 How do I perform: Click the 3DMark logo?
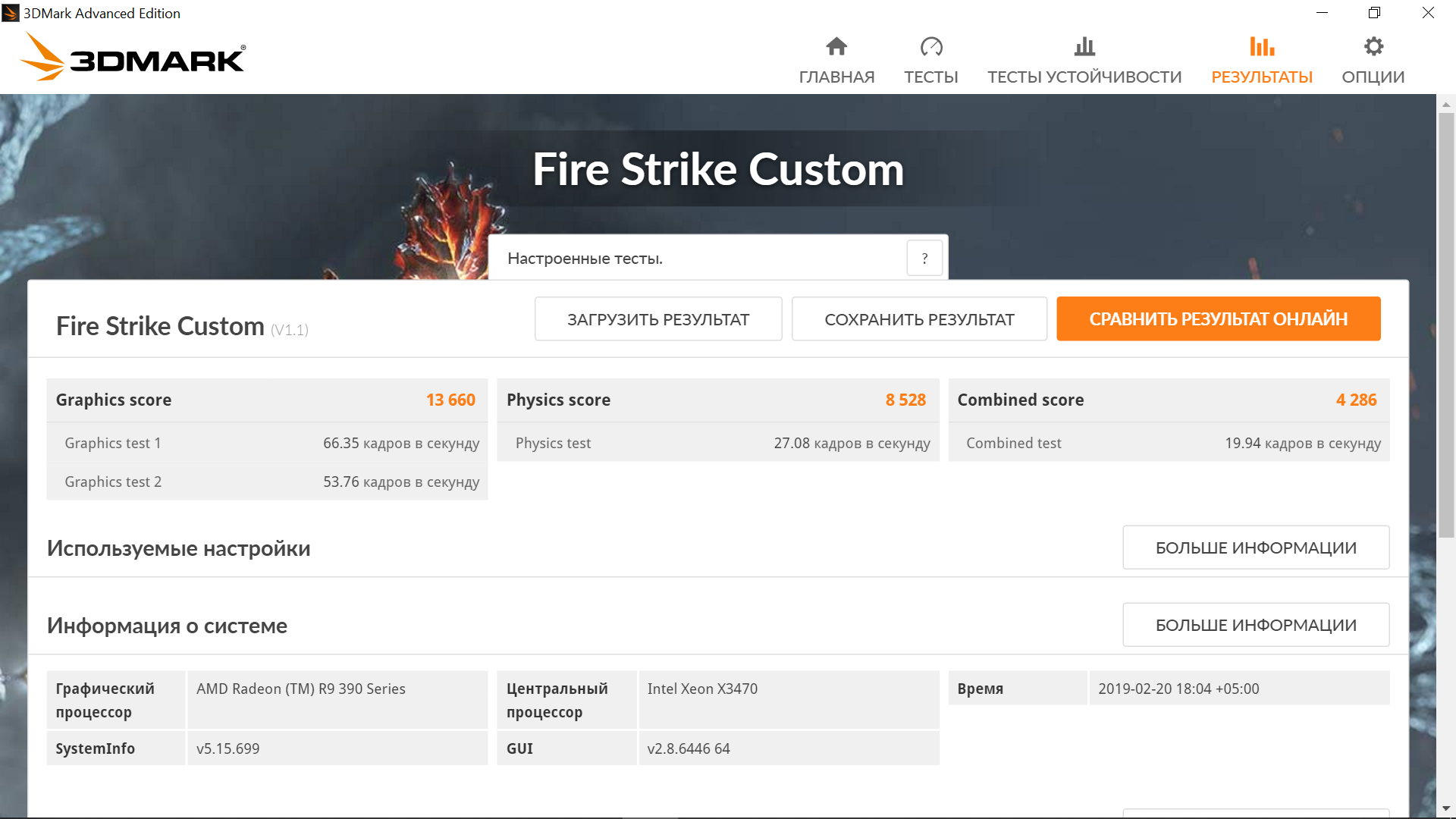[133, 58]
